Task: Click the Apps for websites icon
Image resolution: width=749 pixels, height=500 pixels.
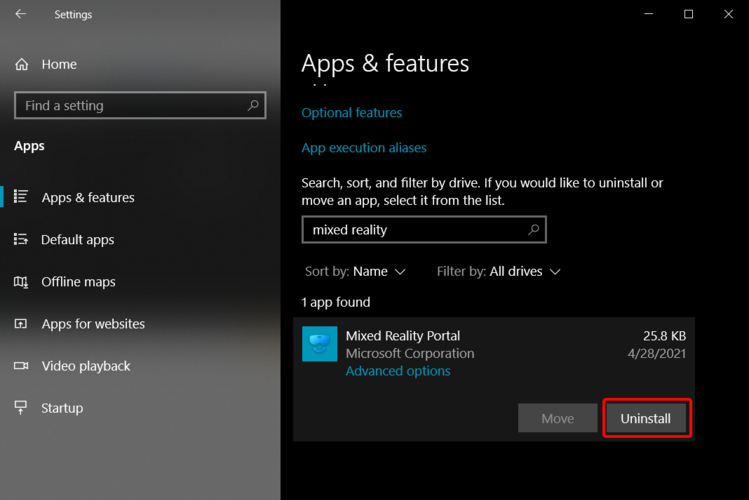Action: [21, 324]
